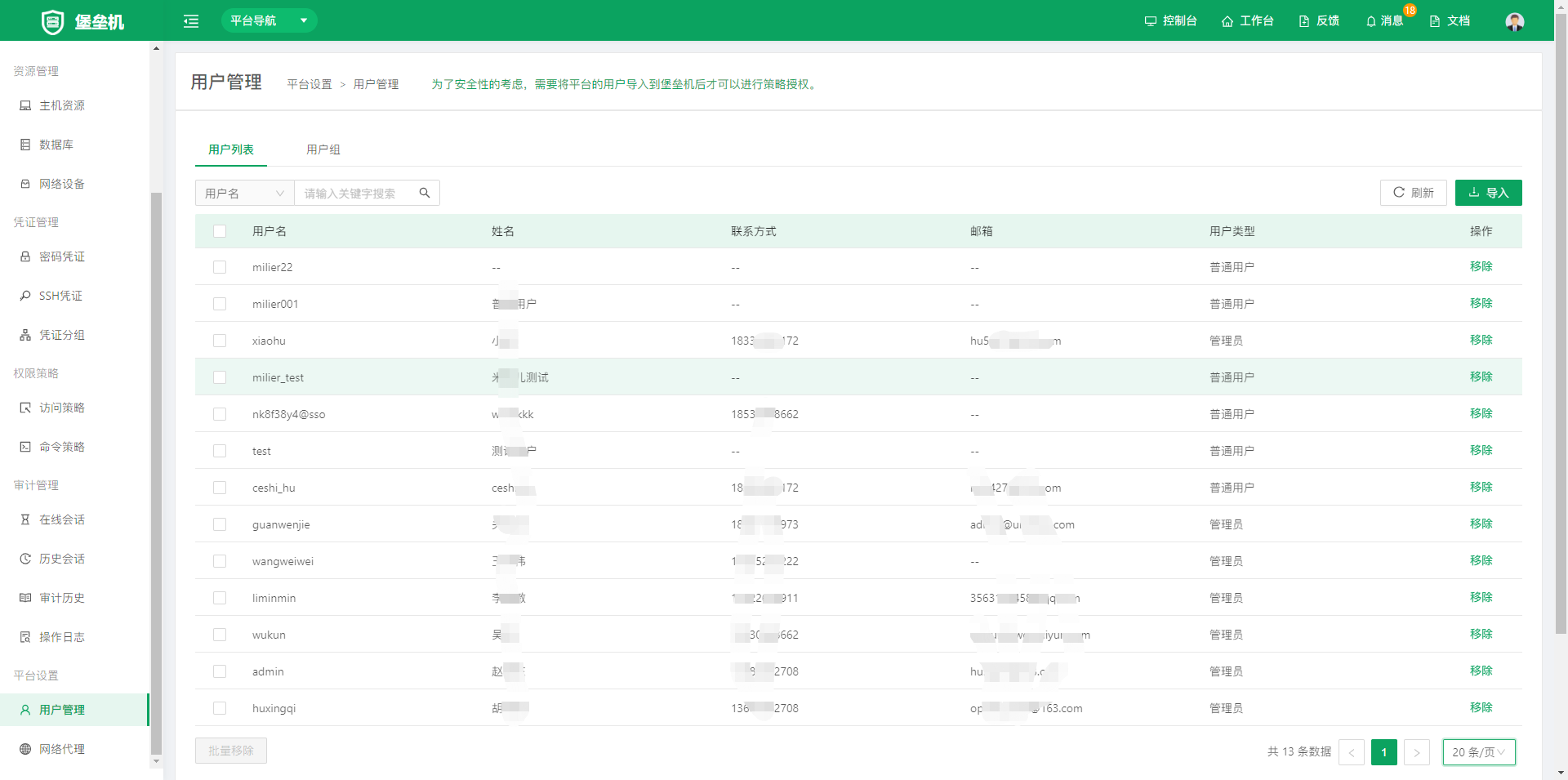Check the box for user guanwenjie
Viewport: 1568px width, 780px height.
tap(220, 524)
